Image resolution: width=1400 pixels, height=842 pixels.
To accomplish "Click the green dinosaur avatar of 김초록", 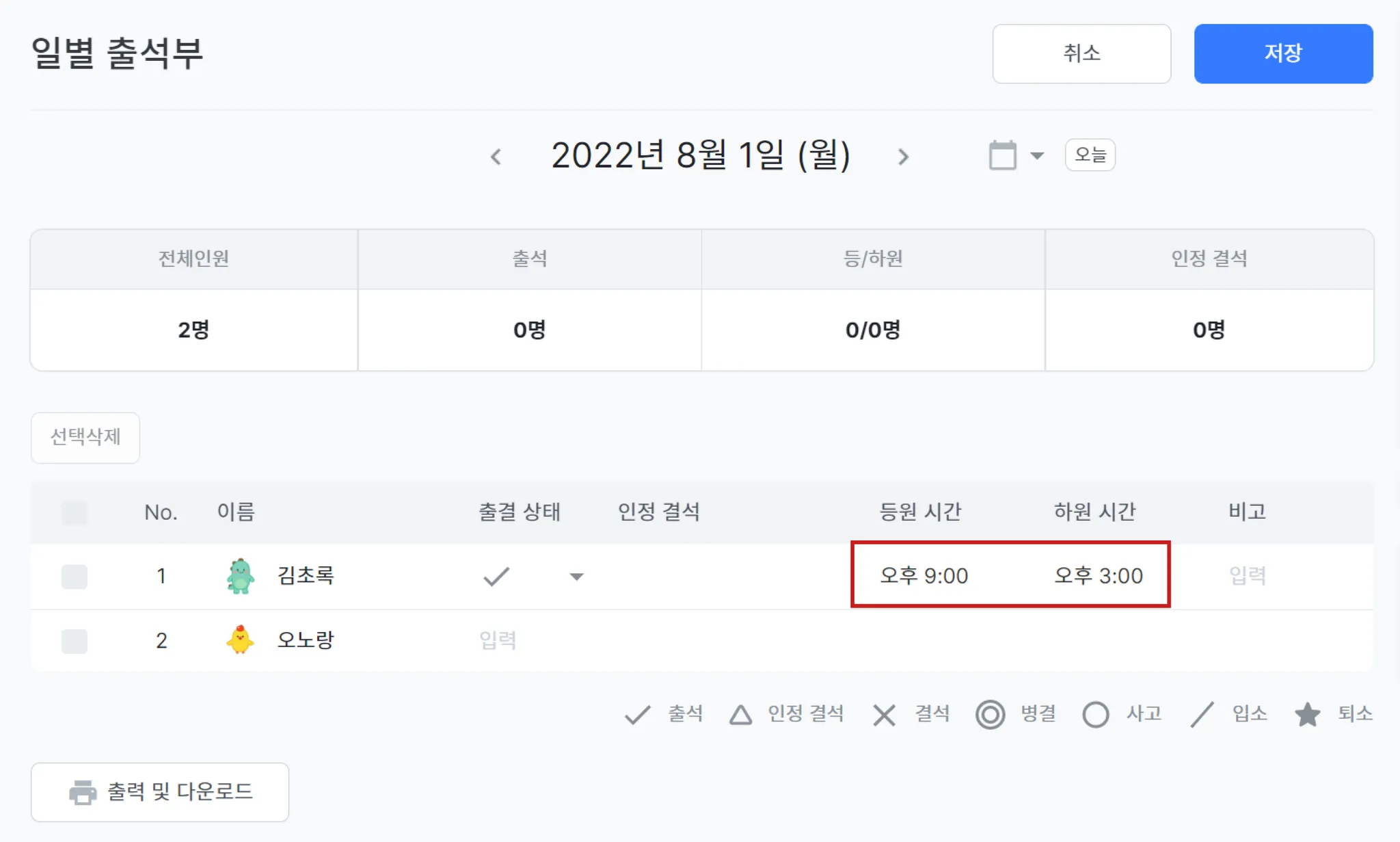I will [240, 576].
